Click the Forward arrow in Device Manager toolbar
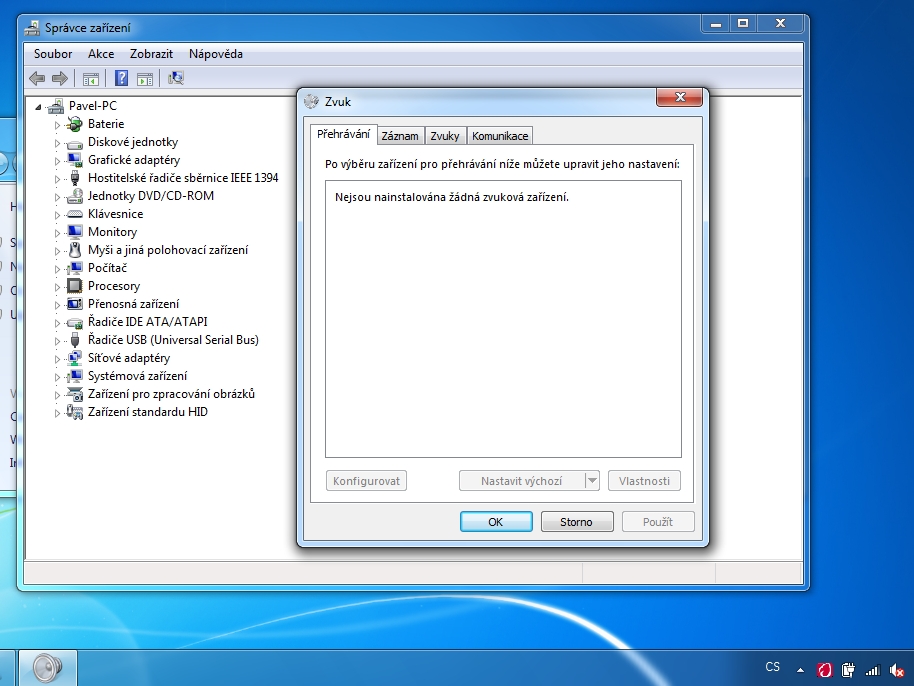 coord(60,78)
